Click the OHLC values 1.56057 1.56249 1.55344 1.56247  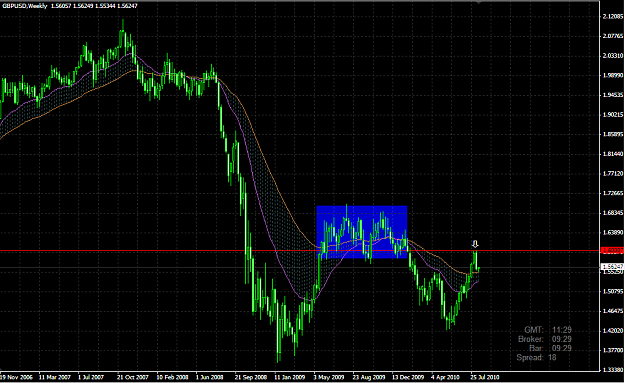tap(94, 6)
